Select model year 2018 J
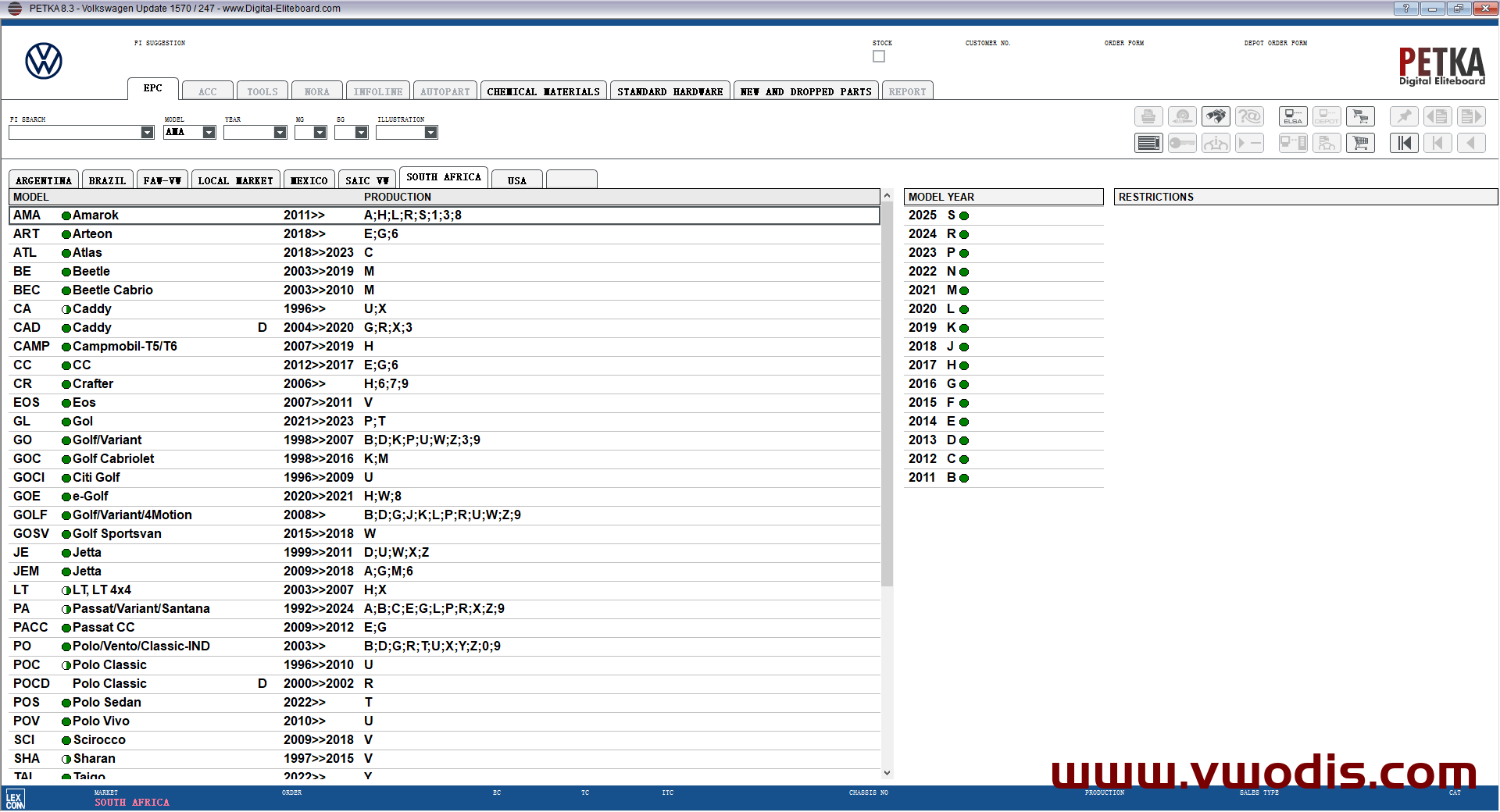 (x=1004, y=347)
